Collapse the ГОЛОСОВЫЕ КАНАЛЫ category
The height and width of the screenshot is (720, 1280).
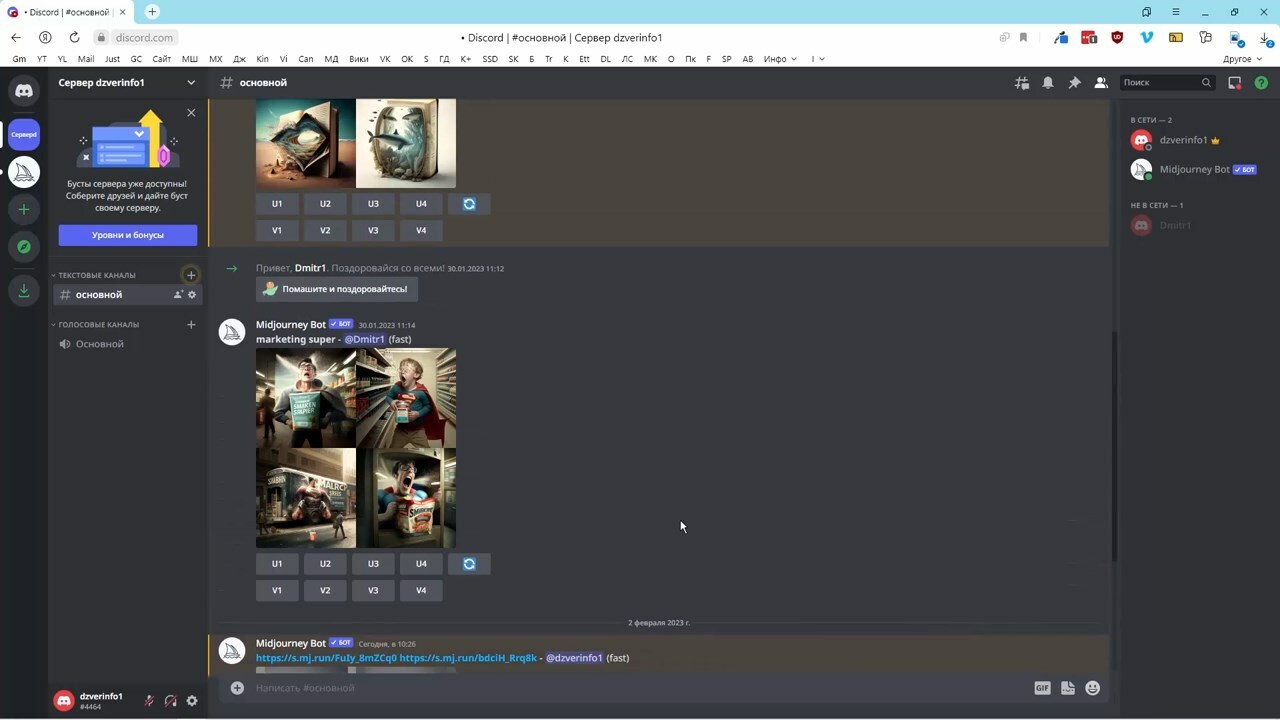(96, 324)
